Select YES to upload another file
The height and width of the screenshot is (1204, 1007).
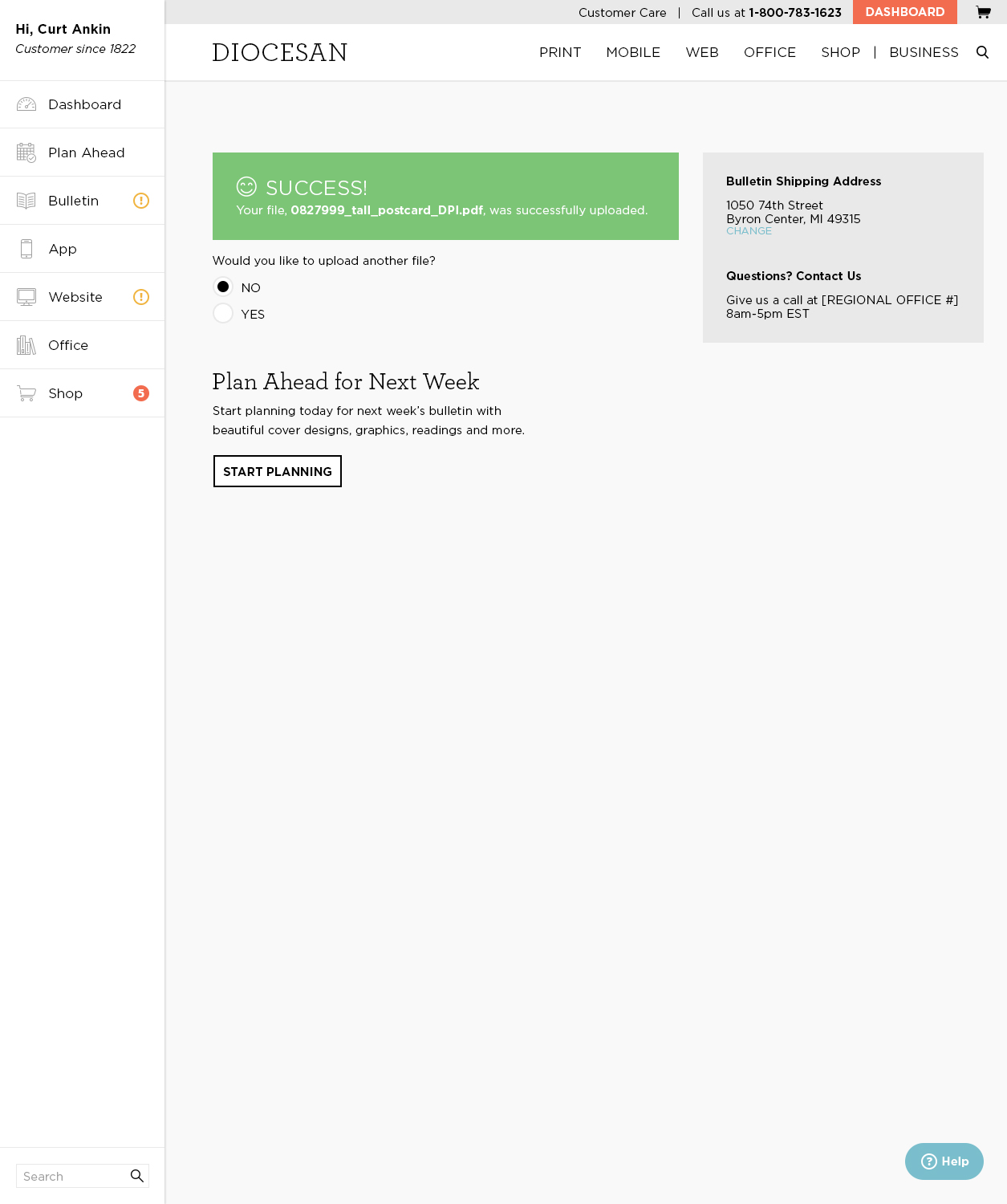[223, 313]
